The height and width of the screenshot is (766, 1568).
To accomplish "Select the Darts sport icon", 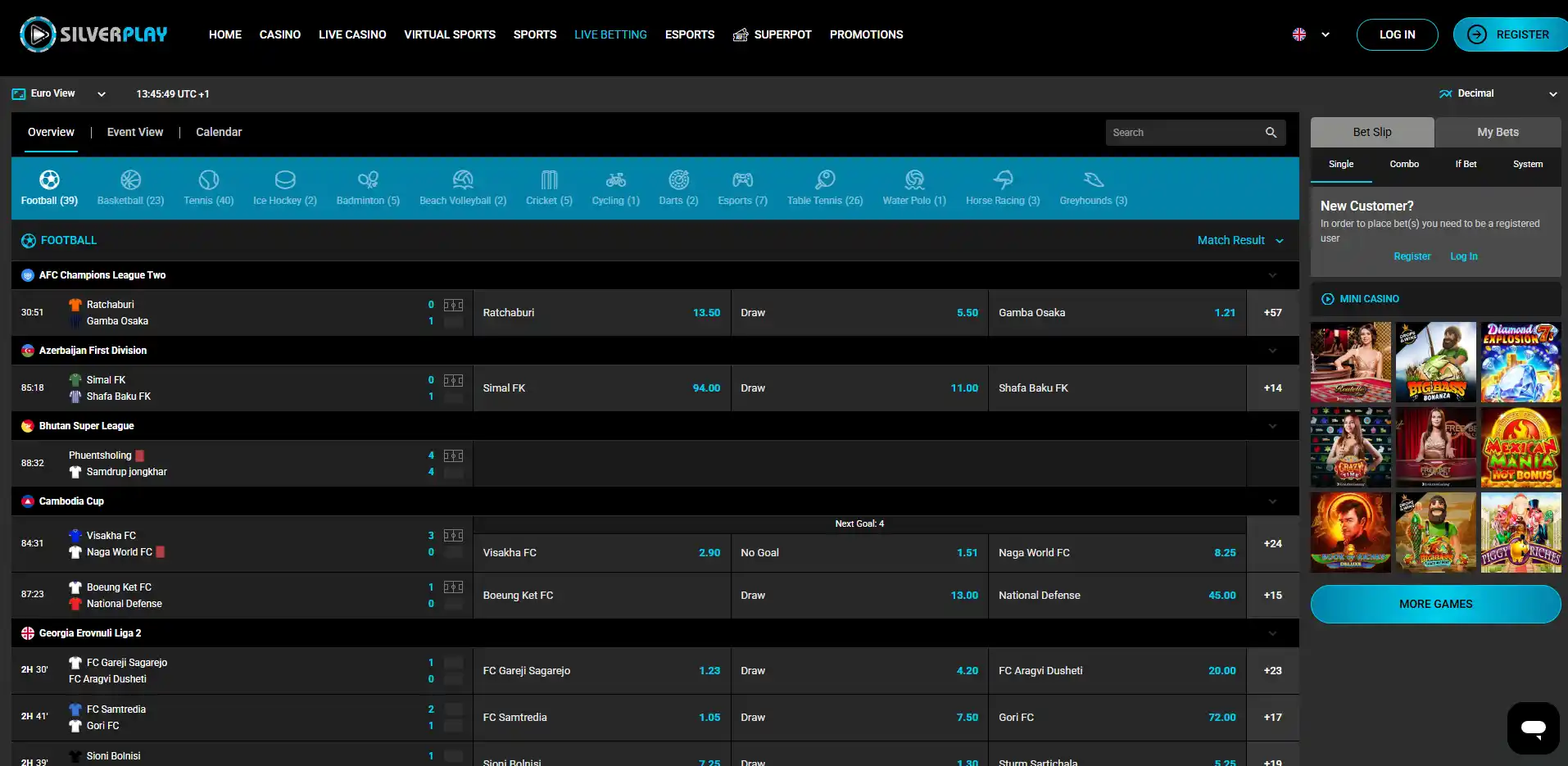I will 678,179.
